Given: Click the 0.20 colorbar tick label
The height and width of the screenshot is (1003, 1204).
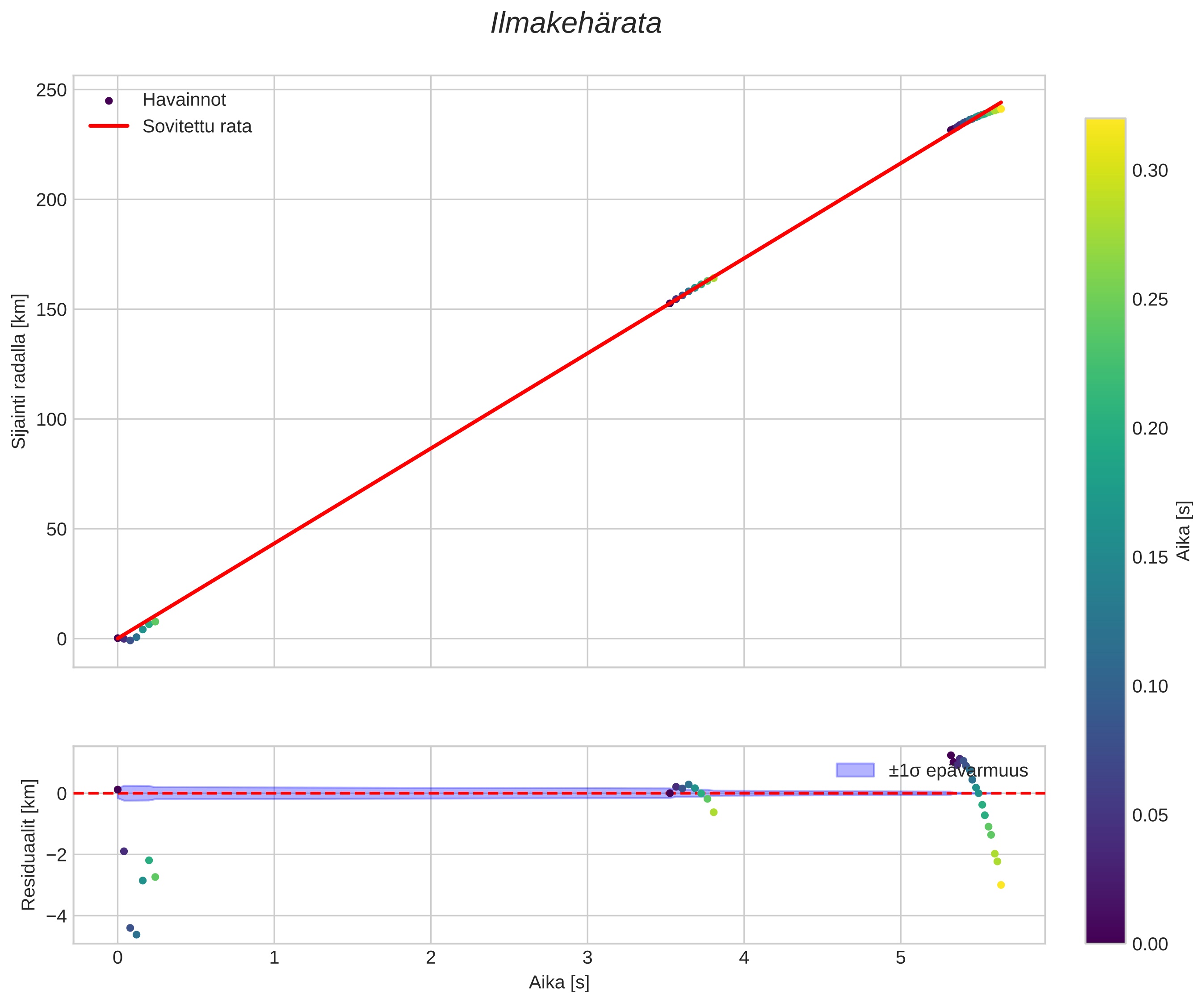Looking at the screenshot, I should coord(1149,429).
